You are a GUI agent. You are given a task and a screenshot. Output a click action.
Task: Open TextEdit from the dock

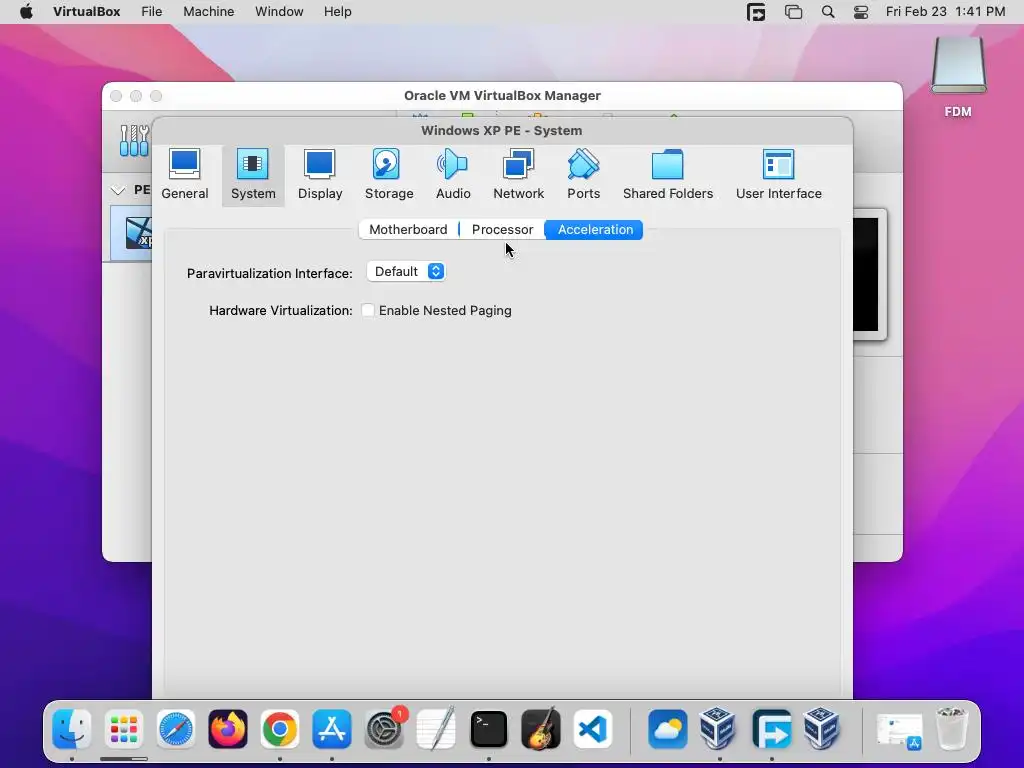[x=436, y=729]
